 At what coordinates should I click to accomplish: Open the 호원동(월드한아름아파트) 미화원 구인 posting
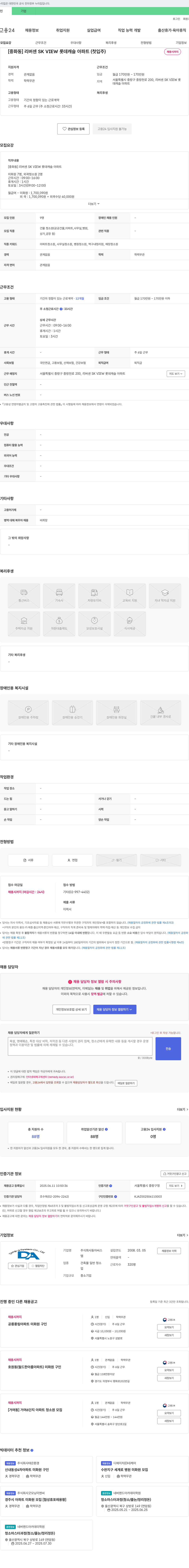click(35, 1367)
